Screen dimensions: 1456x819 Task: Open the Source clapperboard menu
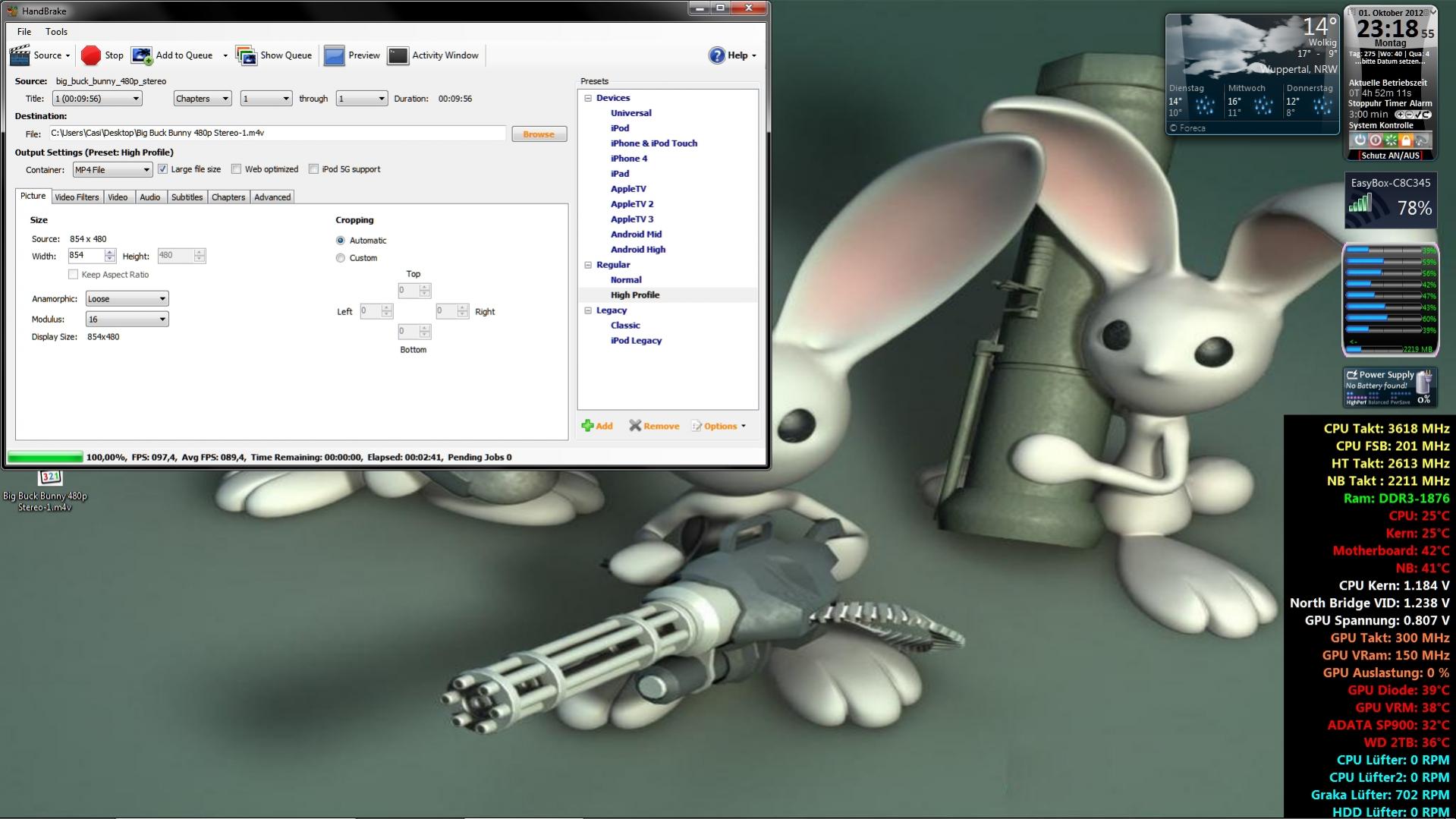[40, 55]
